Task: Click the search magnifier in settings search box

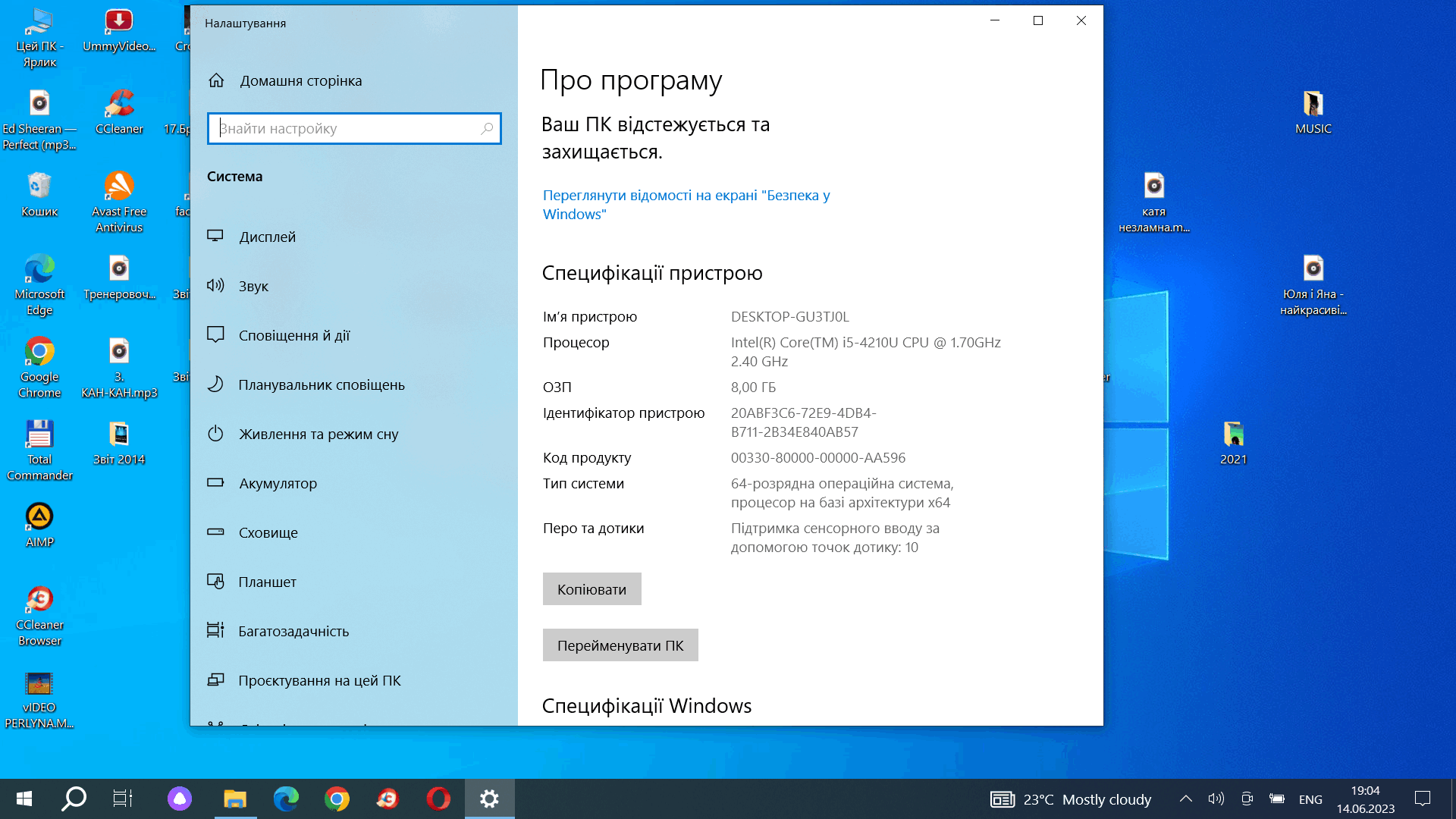Action: (x=487, y=129)
